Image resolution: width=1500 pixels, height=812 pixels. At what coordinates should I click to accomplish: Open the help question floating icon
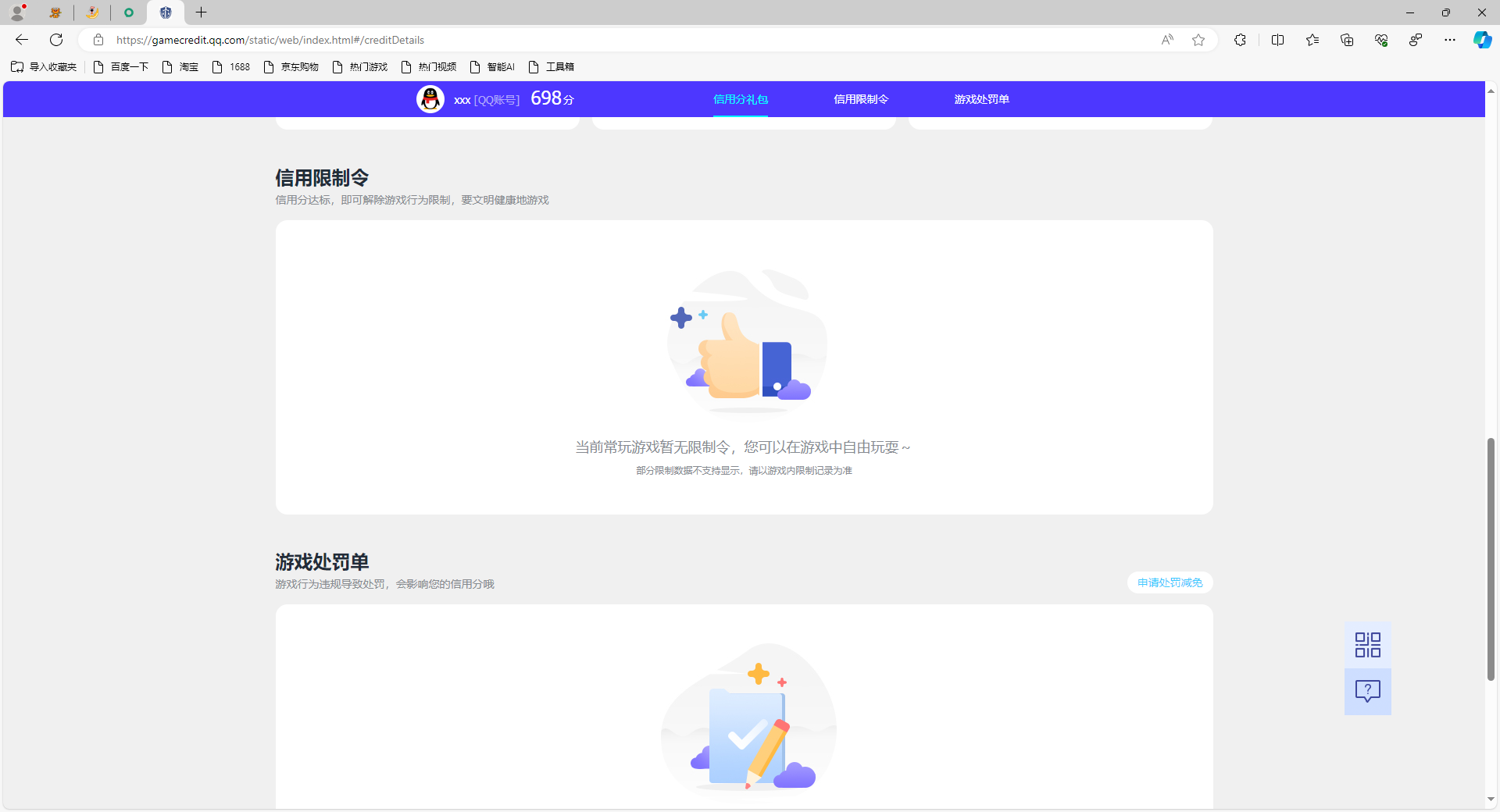[1368, 692]
